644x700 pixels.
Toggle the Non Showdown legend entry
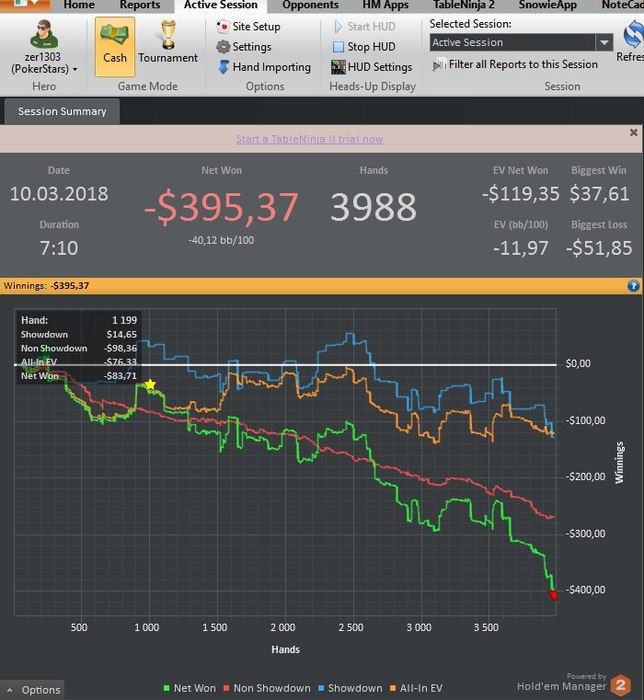pos(267,688)
